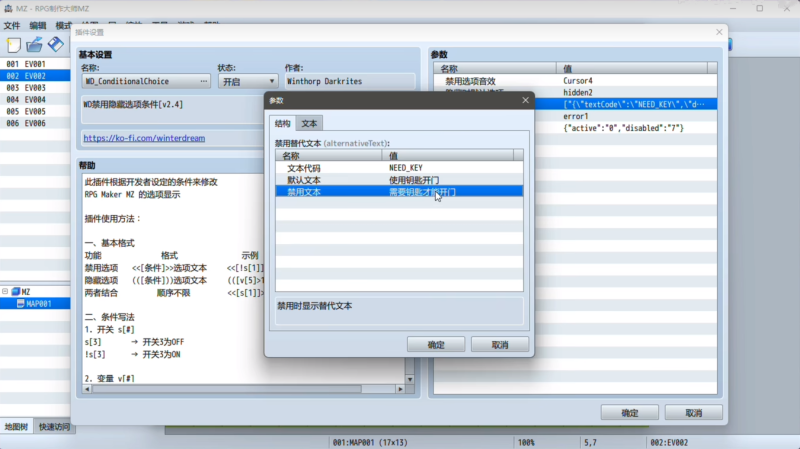Screen dimensions: 800x449
Task: Click the 值 column header in 参数 dialog
Action: coord(447,156)
